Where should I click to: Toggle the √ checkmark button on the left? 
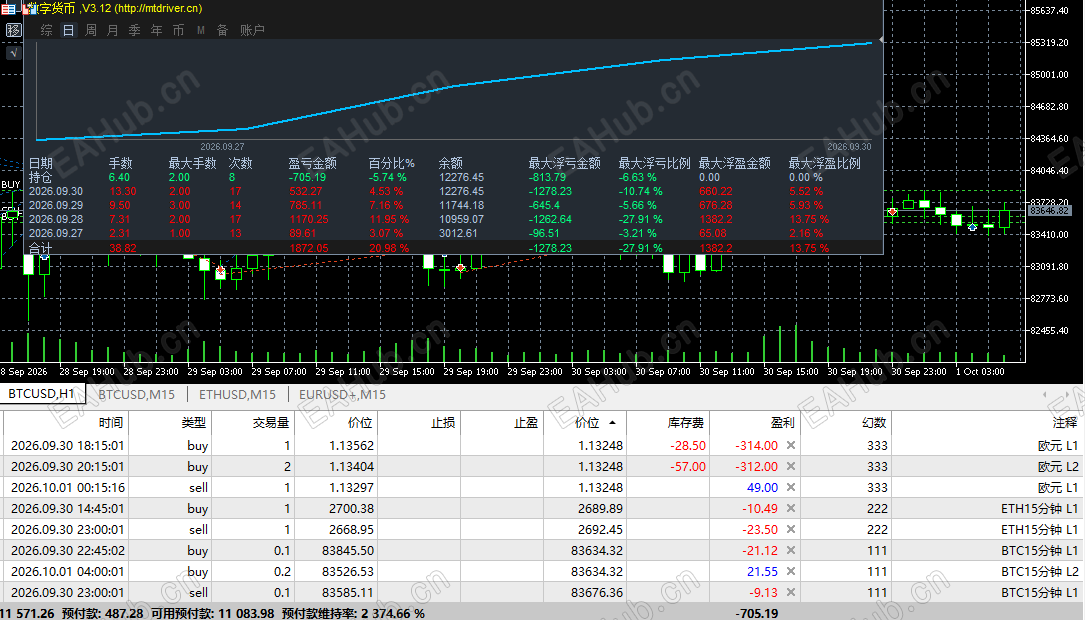coord(13,53)
